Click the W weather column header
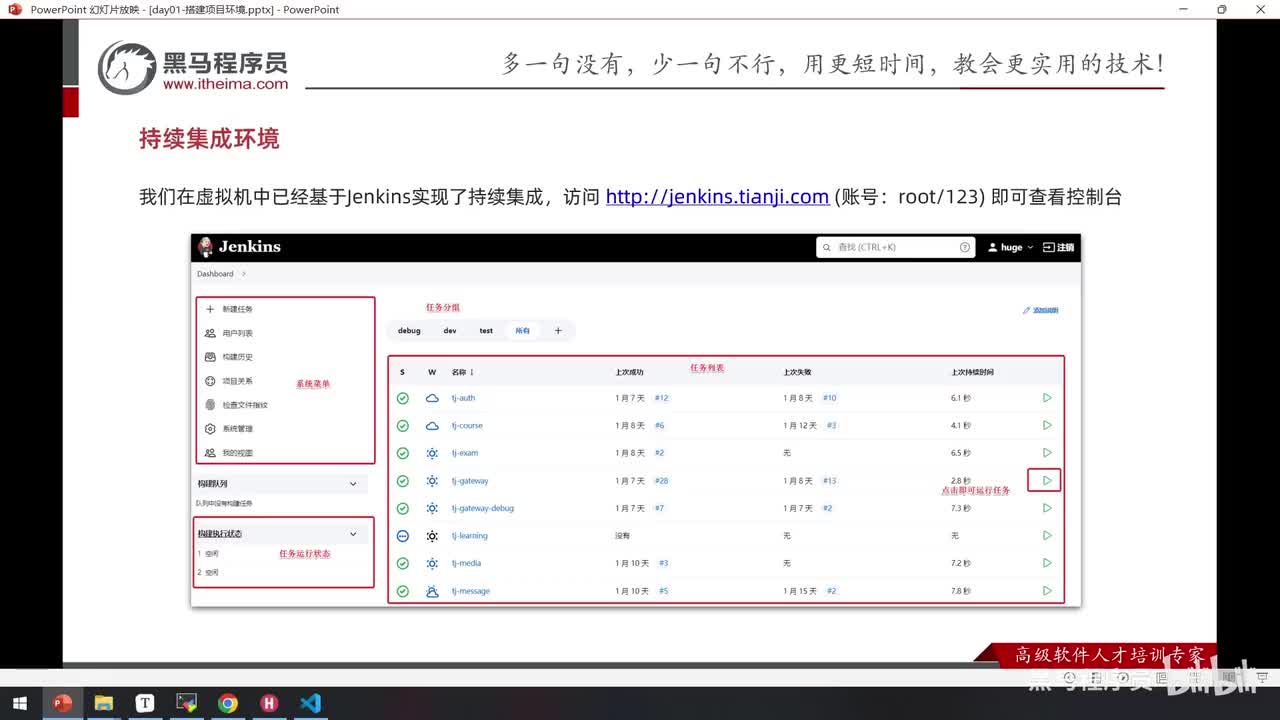This screenshot has height=720, width=1280. (x=432, y=372)
